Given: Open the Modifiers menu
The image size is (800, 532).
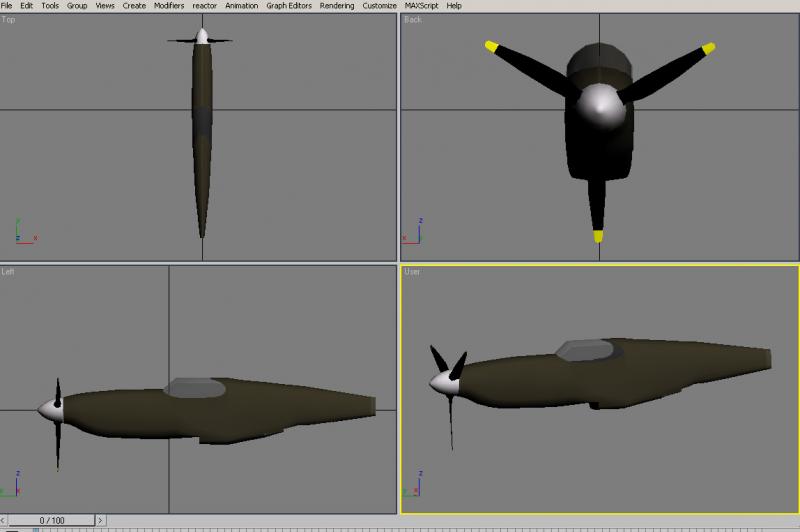Looking at the screenshot, I should [x=169, y=6].
